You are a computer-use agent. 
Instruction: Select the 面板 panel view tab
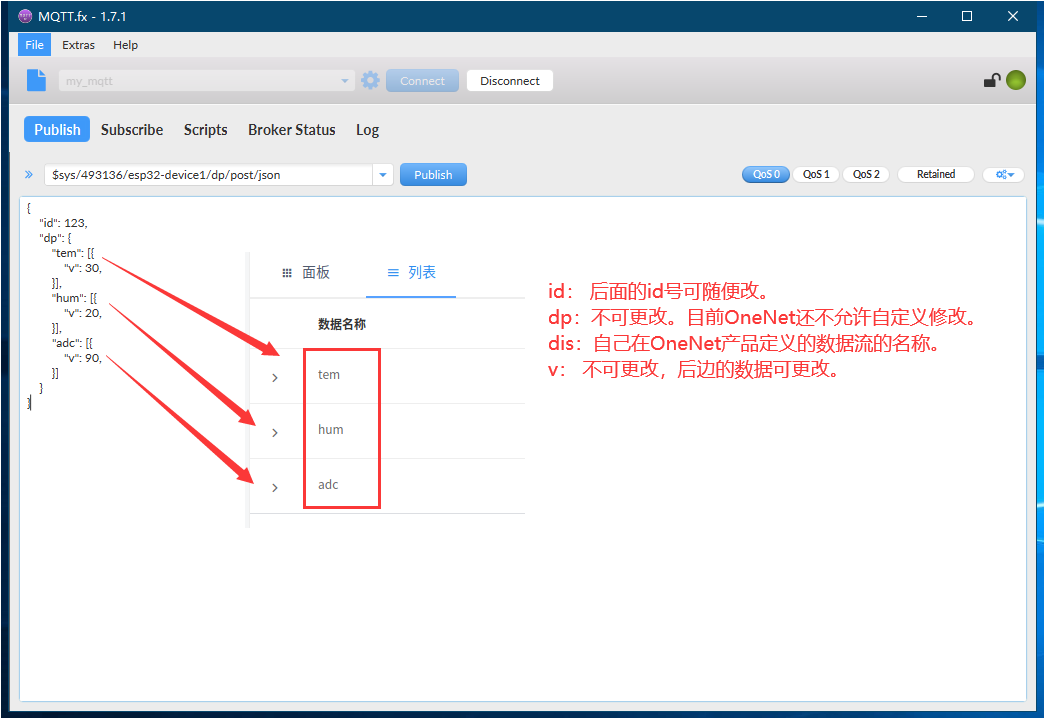click(x=306, y=272)
